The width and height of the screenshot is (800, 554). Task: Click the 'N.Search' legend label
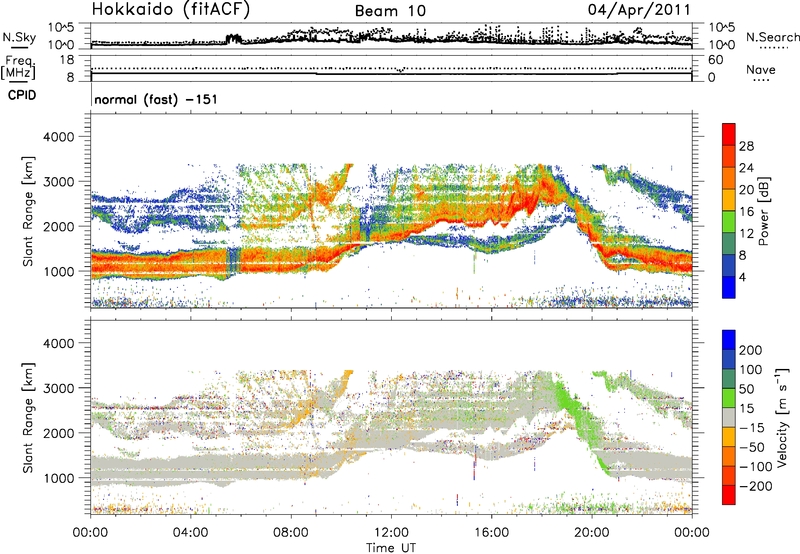[x=773, y=37]
